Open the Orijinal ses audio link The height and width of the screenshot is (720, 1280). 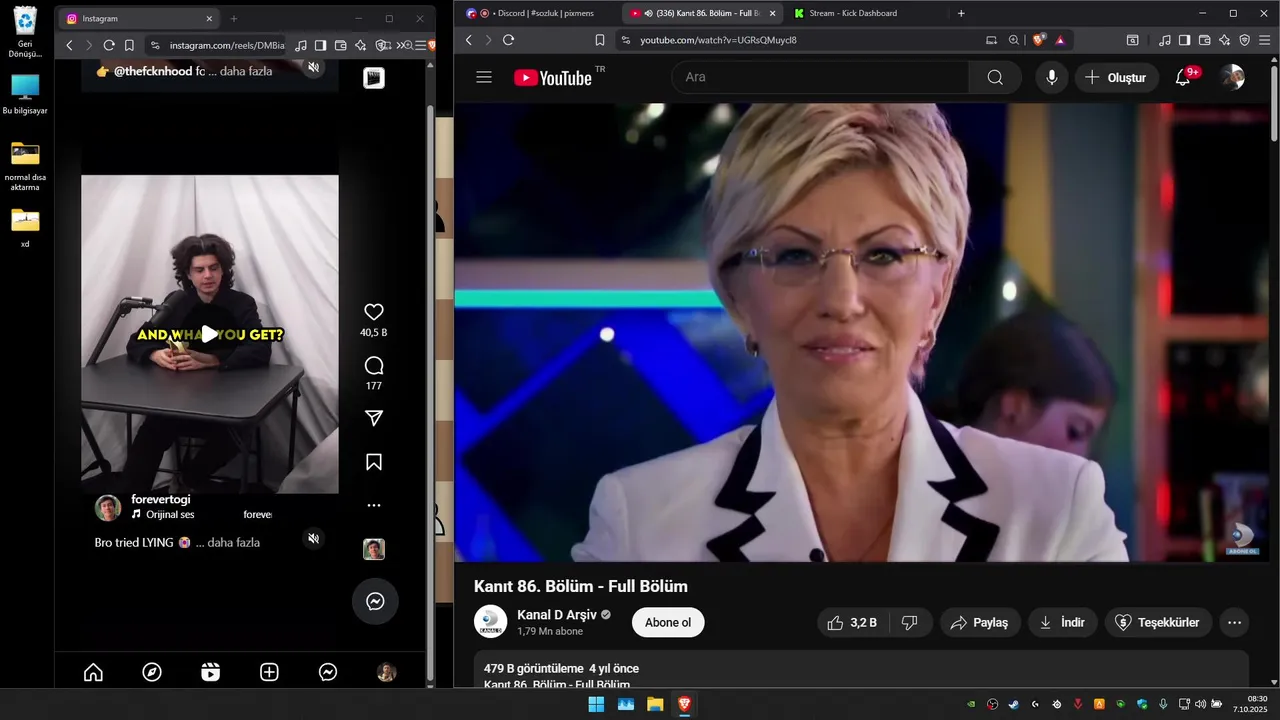(170, 515)
